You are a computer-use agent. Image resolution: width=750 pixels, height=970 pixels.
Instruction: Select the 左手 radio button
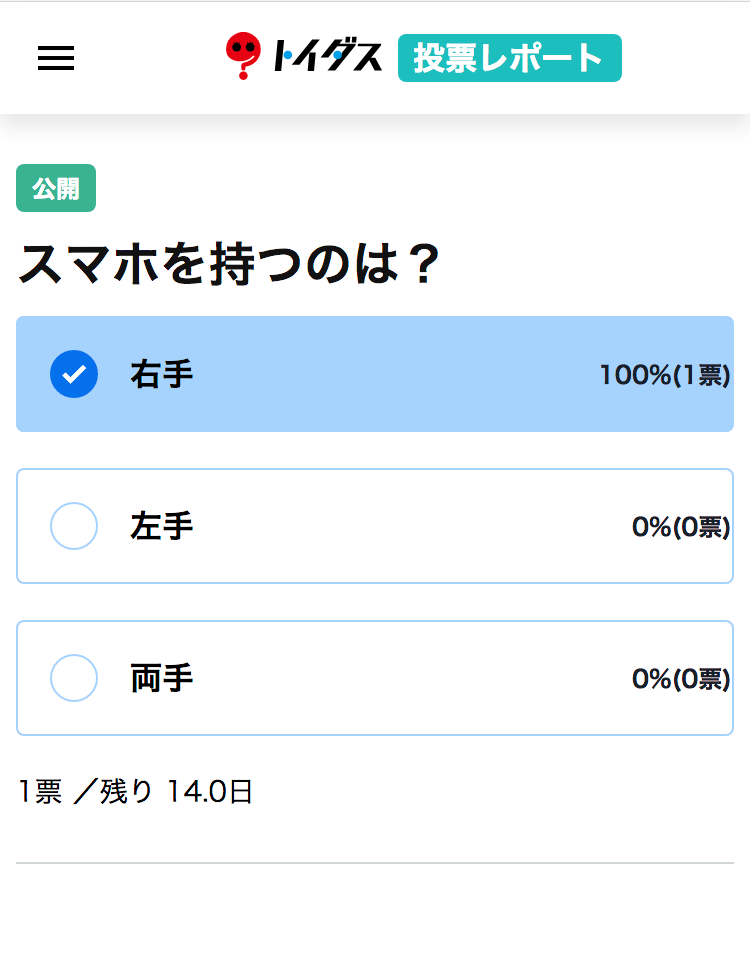coord(74,526)
